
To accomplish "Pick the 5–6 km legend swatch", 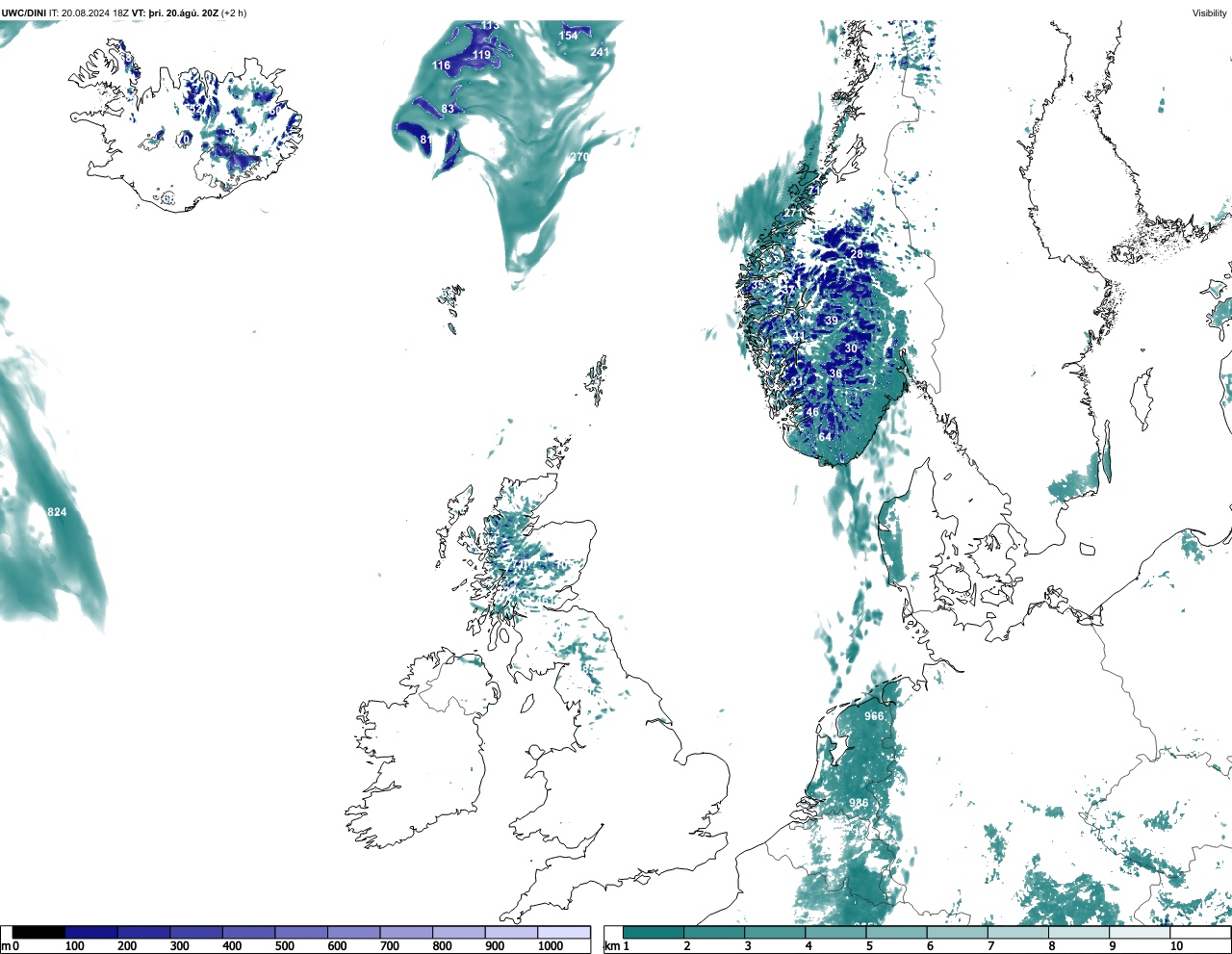I will coord(896,932).
